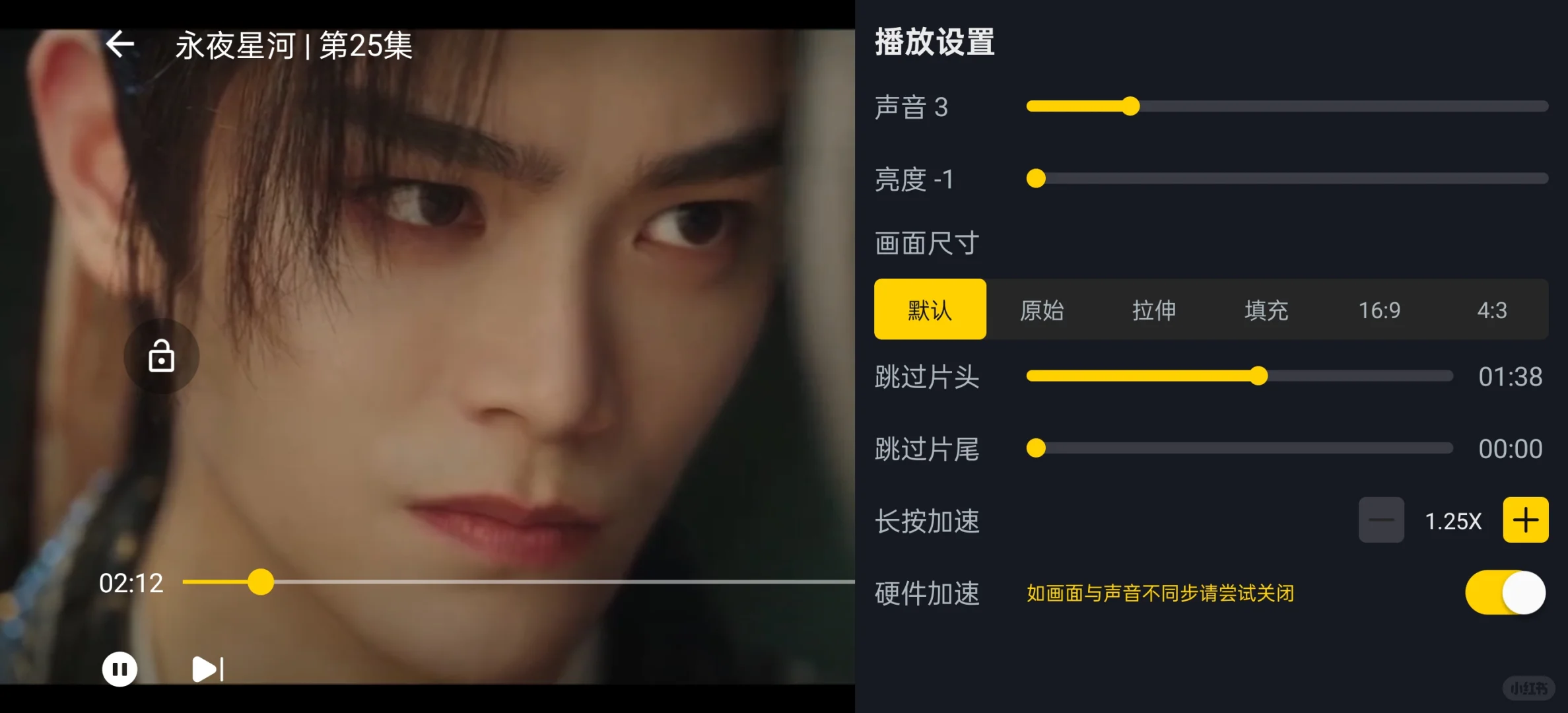Pause the video playback
The image size is (1568, 713).
pos(119,669)
